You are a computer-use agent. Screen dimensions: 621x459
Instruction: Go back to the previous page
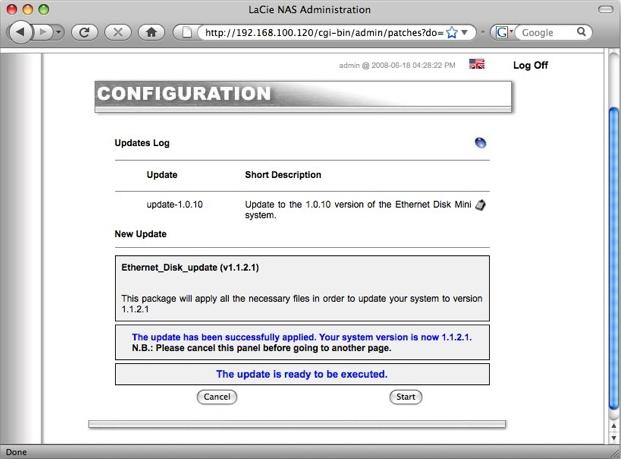(x=20, y=32)
